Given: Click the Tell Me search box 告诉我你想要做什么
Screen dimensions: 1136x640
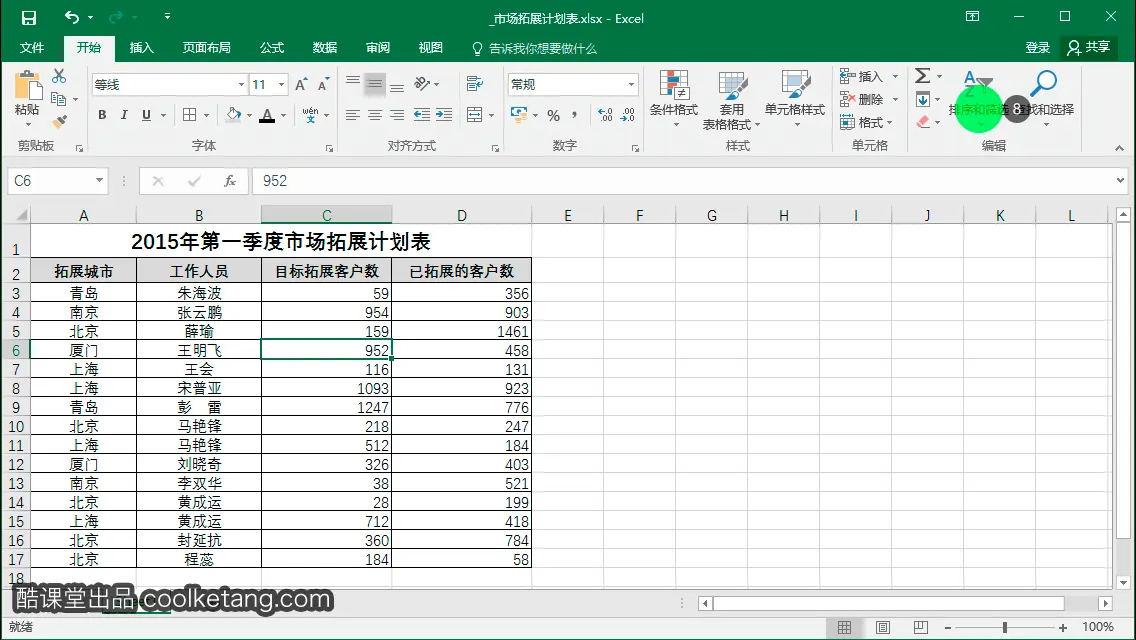Looking at the screenshot, I should tap(534, 49).
